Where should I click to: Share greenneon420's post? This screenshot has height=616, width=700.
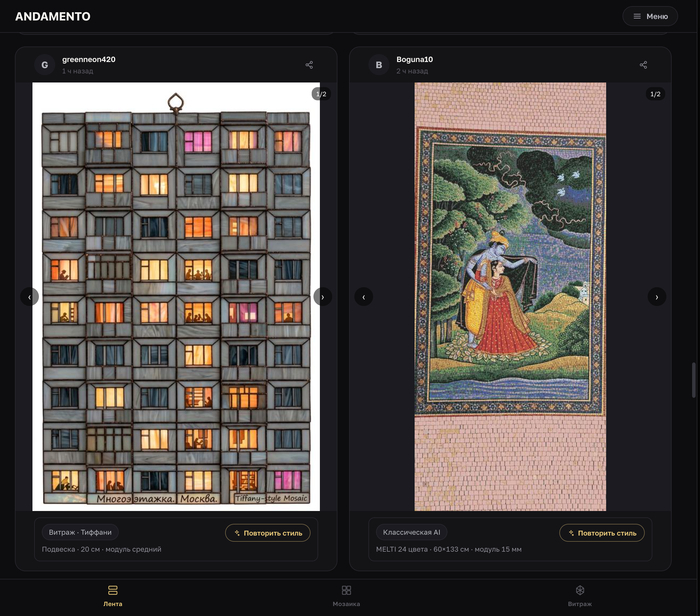pos(309,65)
